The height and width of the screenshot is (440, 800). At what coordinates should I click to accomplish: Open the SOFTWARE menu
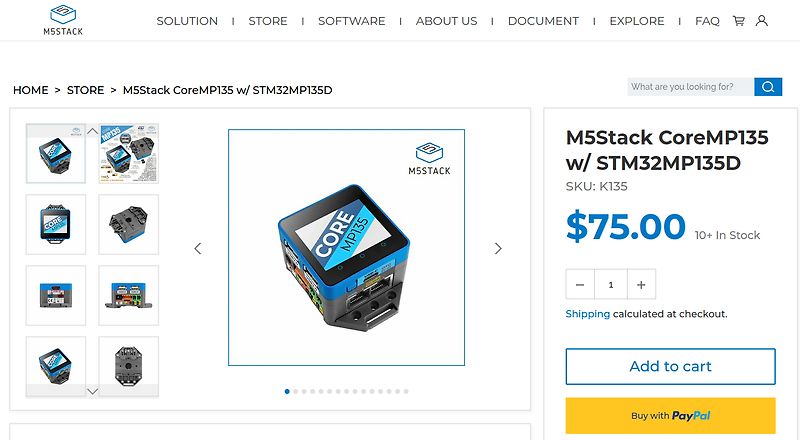click(352, 21)
